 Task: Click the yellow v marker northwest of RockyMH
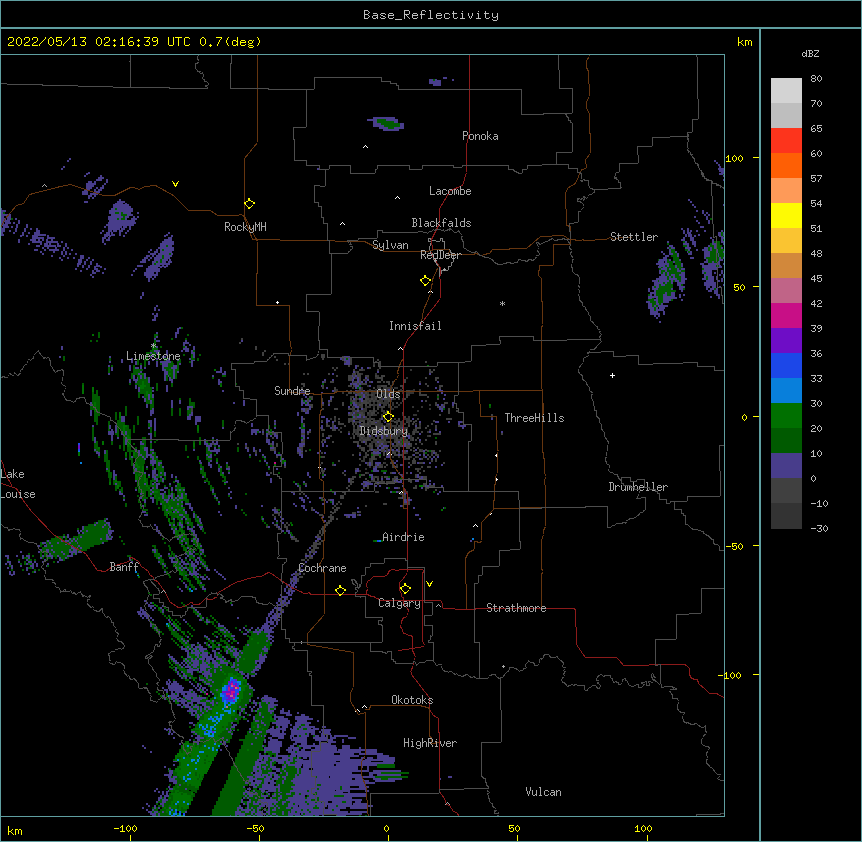pos(175,184)
